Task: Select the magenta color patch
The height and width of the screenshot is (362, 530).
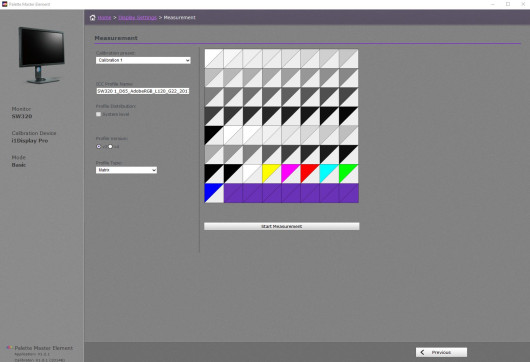Action: click(291, 174)
